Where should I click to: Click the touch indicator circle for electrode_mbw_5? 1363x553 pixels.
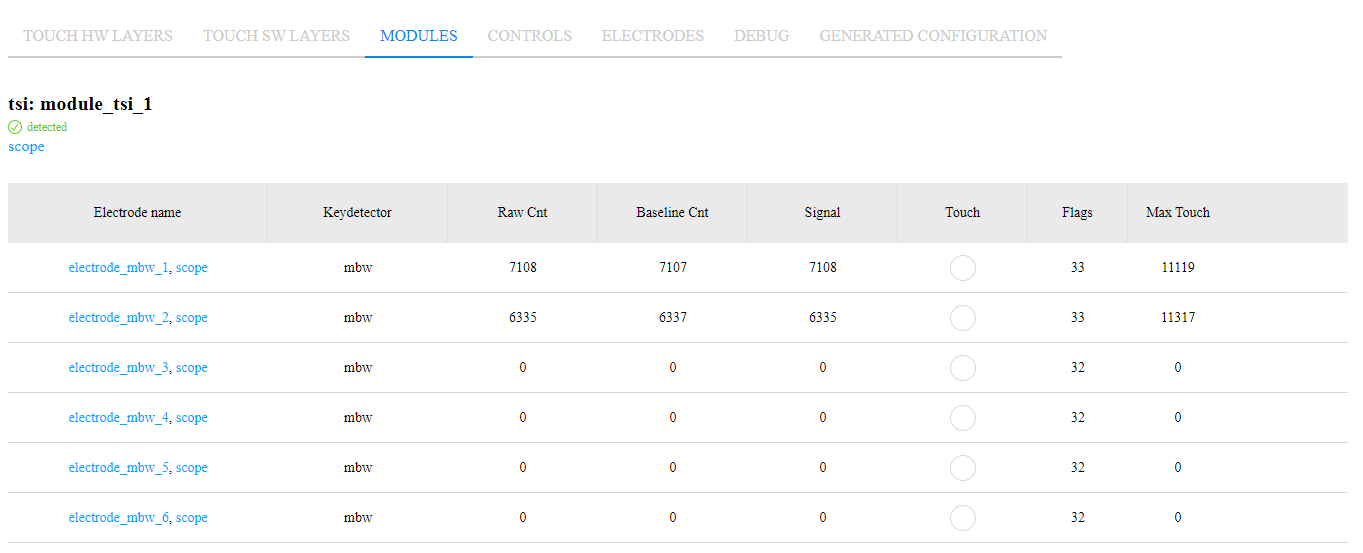tap(962, 468)
